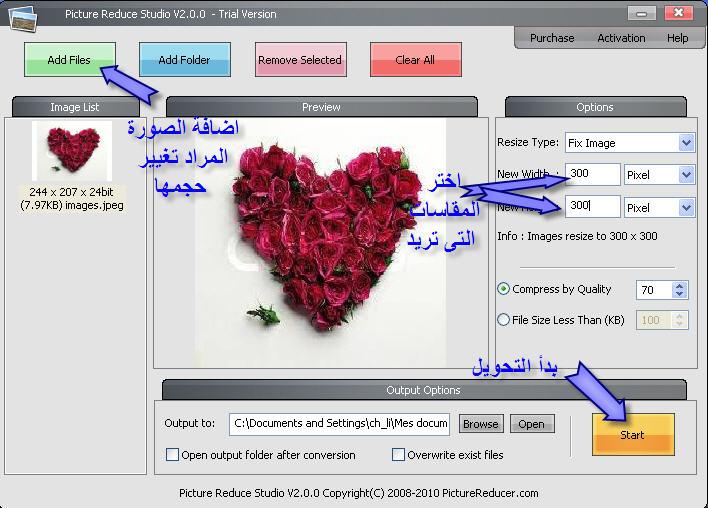Click the quality value field showing 70
Image resolution: width=708 pixels, height=508 pixels.
point(654,290)
